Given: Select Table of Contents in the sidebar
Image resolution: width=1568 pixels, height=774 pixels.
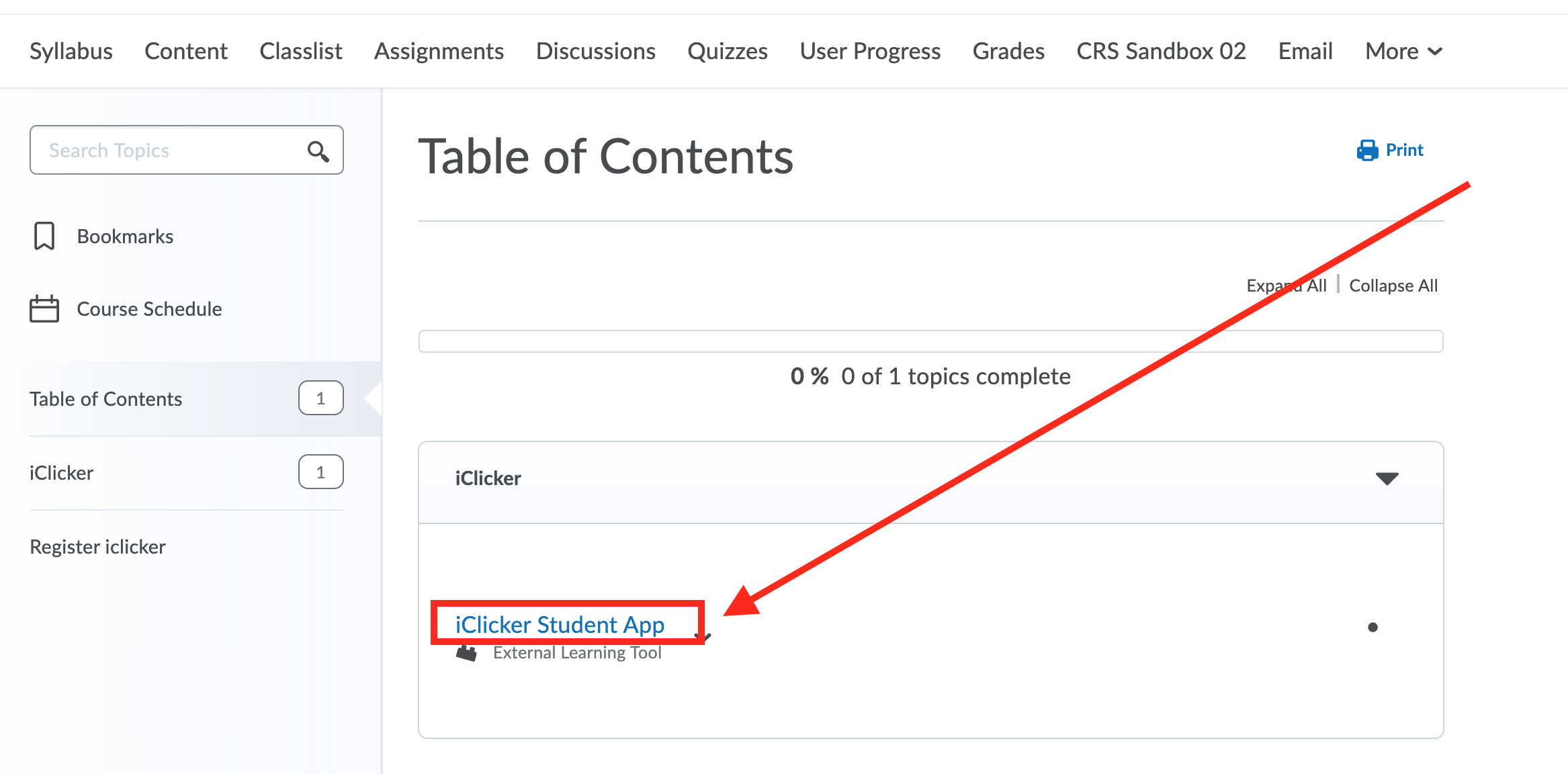Looking at the screenshot, I should pyautogui.click(x=105, y=398).
